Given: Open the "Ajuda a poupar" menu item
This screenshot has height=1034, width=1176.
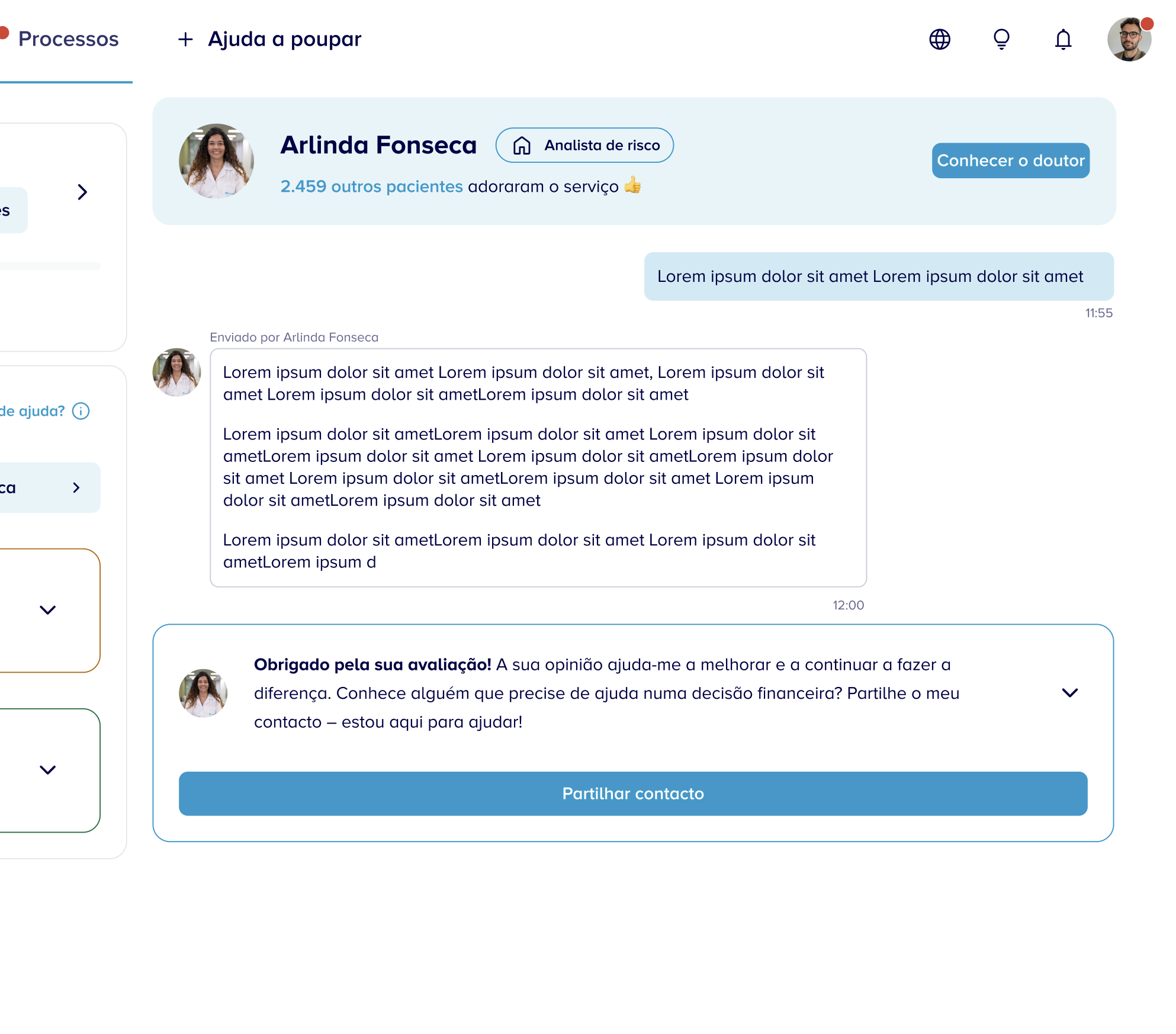Looking at the screenshot, I should pyautogui.click(x=284, y=39).
